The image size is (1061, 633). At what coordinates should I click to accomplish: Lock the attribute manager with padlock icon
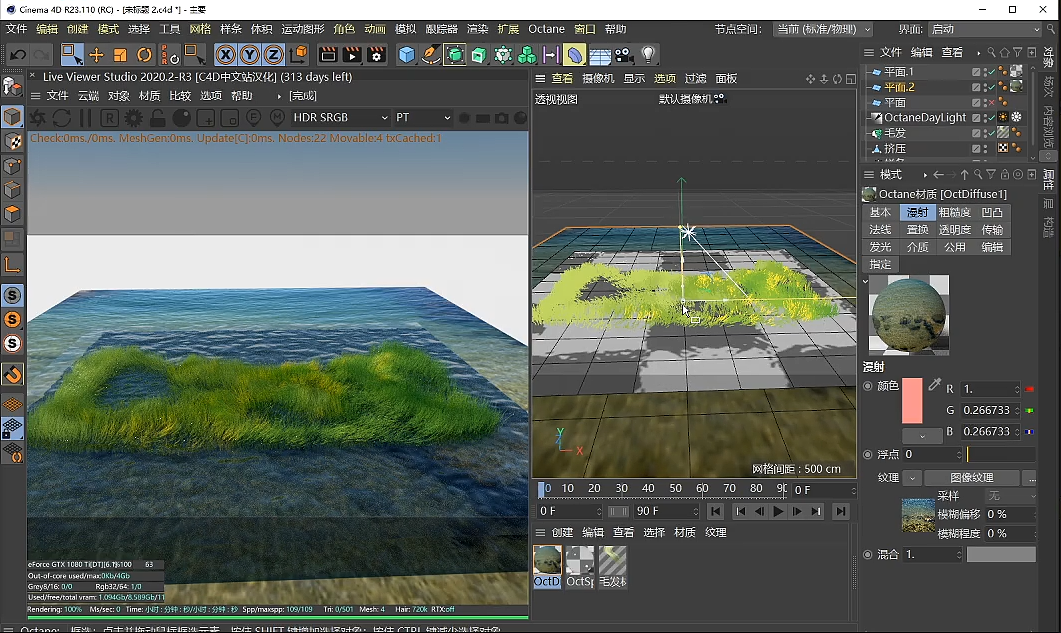click(x=1005, y=175)
